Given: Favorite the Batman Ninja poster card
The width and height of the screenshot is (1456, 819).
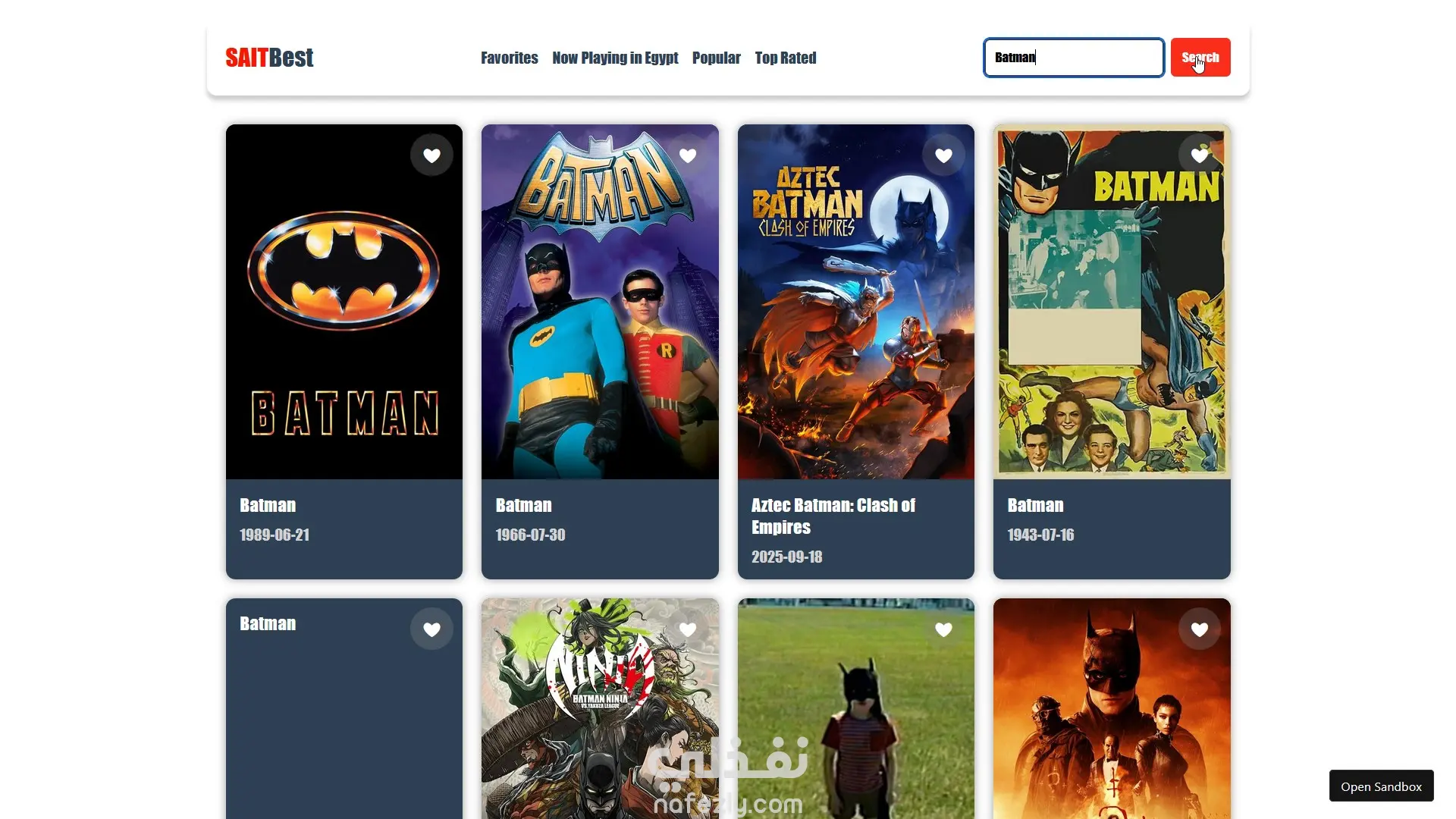Looking at the screenshot, I should click(687, 629).
